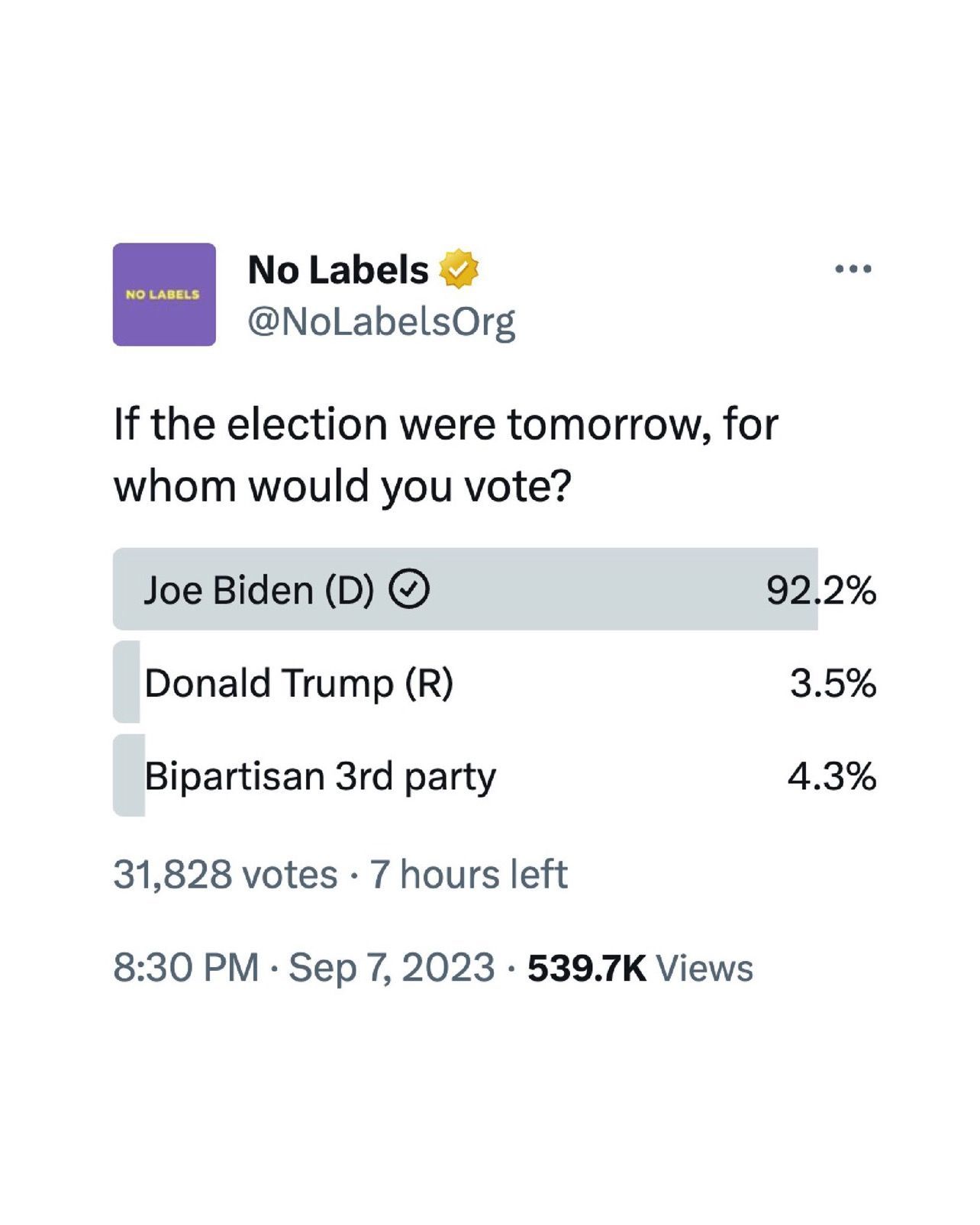Open the 8:30 PM timestamp
Screen dimensions: 980x1225
tap(186, 967)
